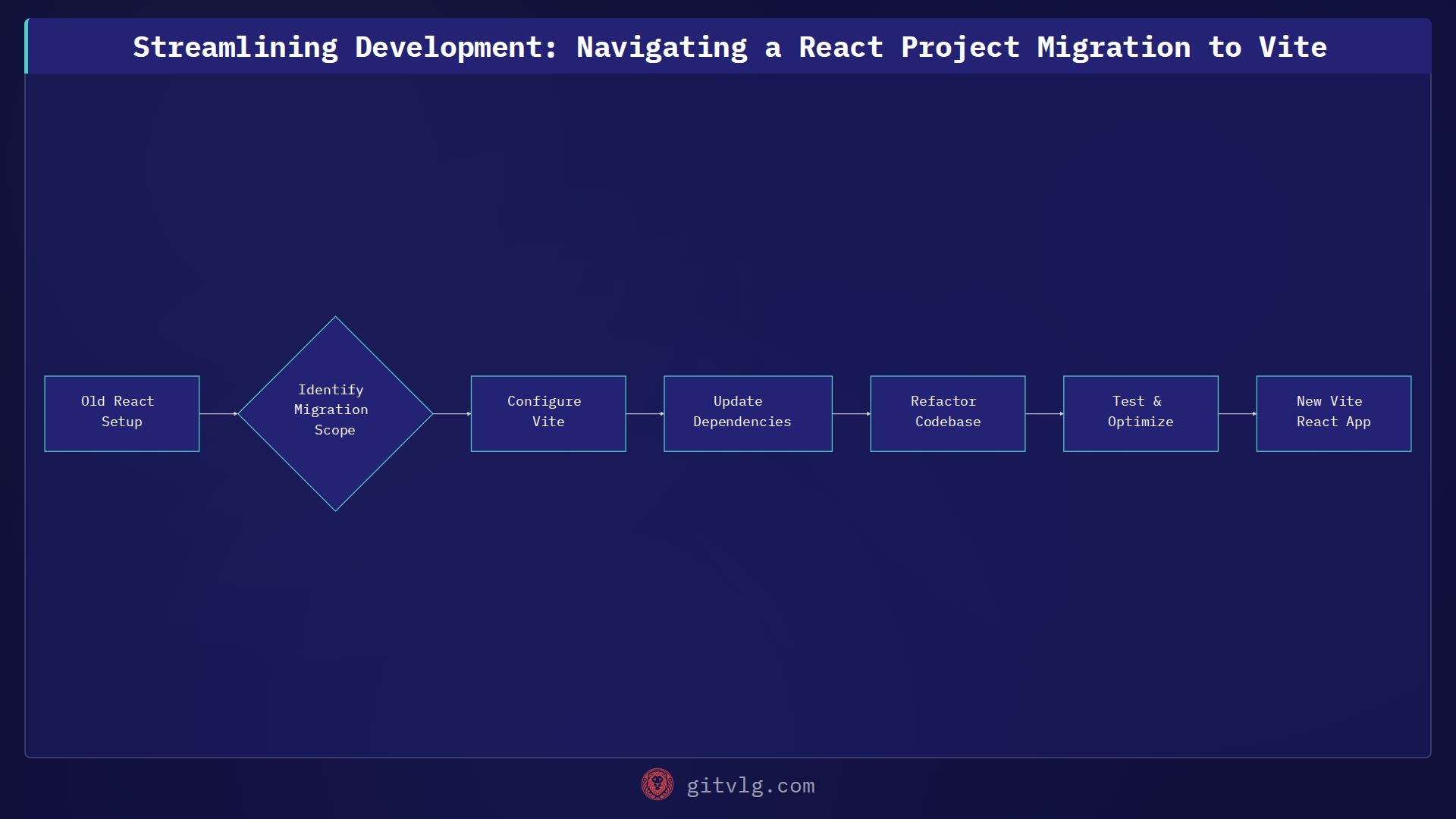Screen dimensions: 1456x819
Task: Select the Old React Setup box
Action: pyautogui.click(x=122, y=414)
